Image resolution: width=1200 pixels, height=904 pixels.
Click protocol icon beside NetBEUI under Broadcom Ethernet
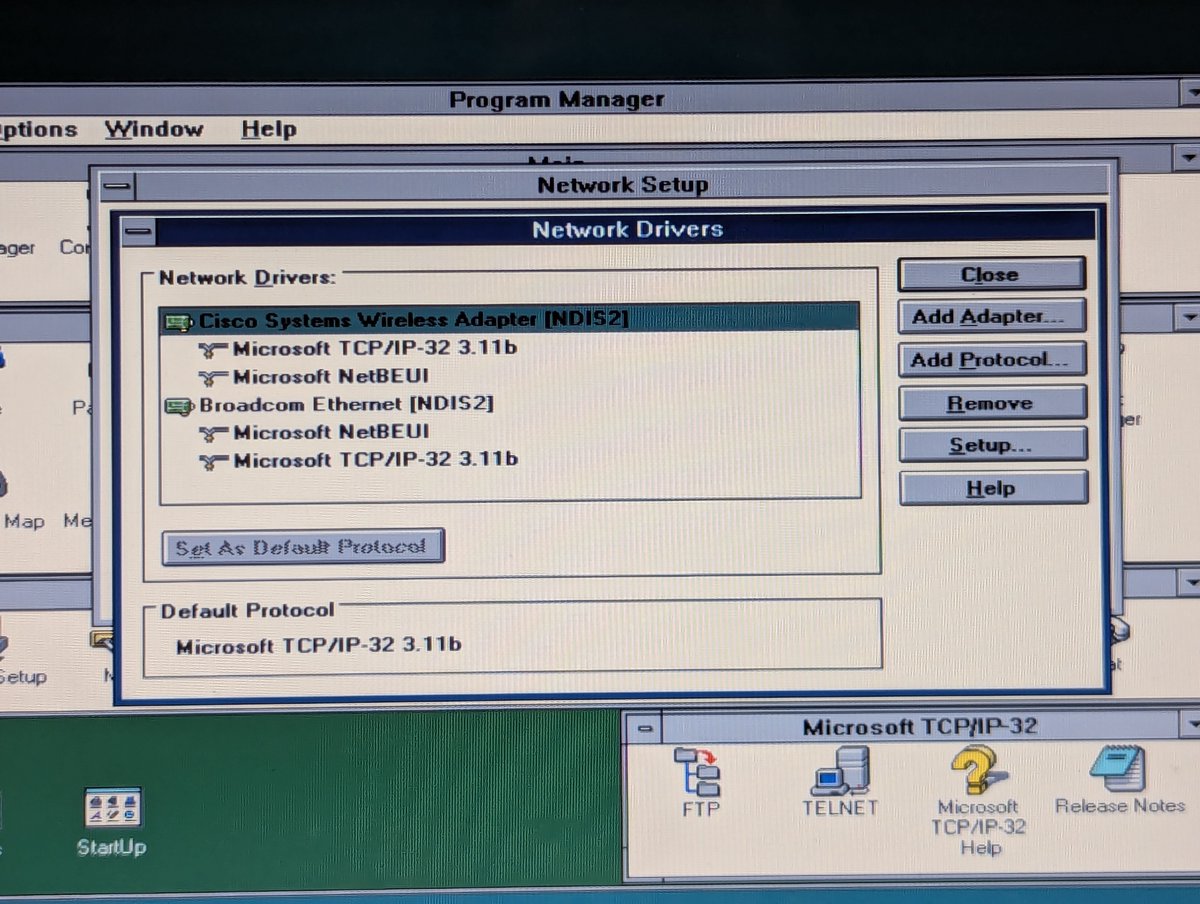click(x=213, y=433)
